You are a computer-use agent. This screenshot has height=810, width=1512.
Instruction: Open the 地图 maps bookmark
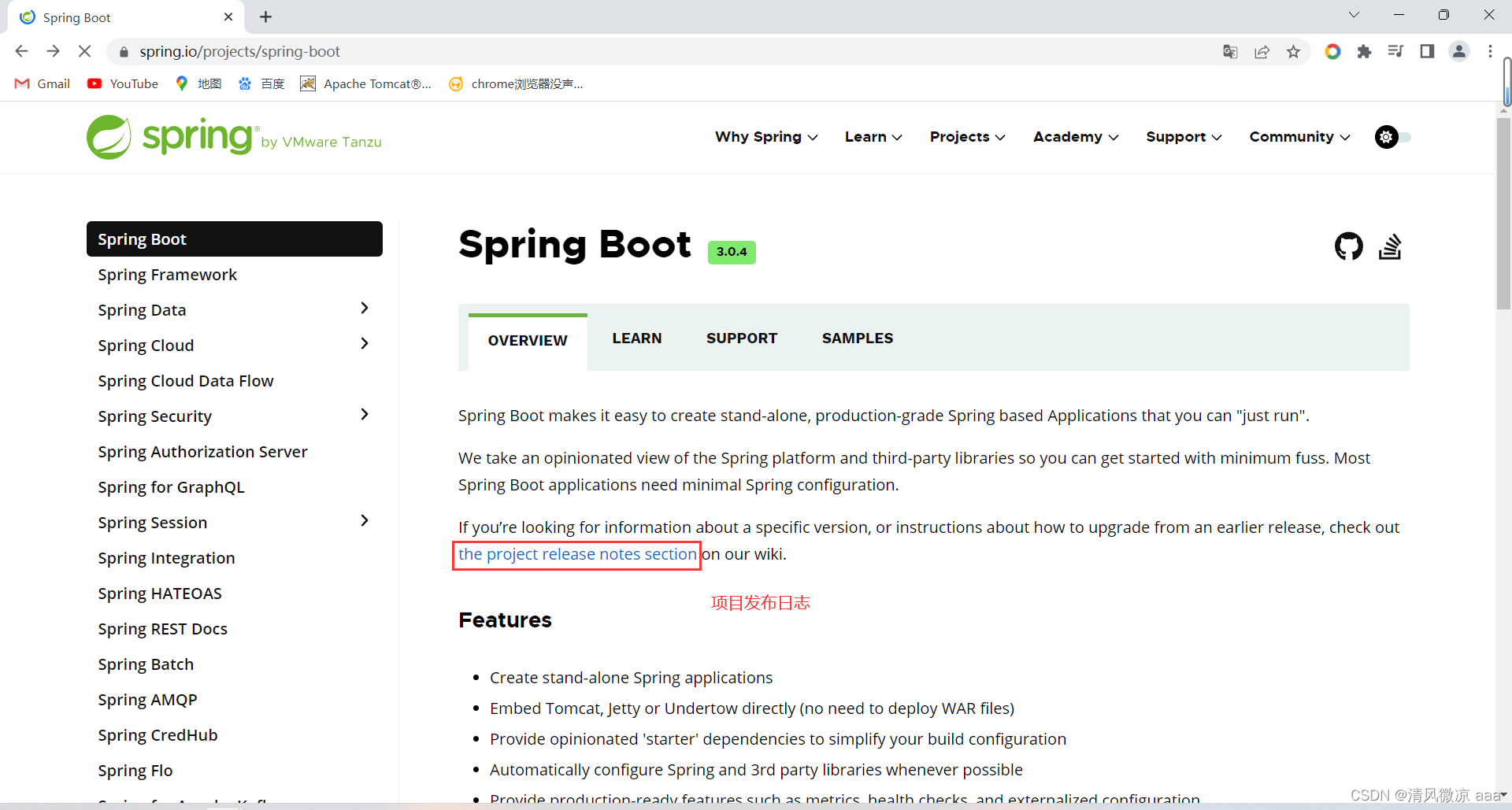198,83
